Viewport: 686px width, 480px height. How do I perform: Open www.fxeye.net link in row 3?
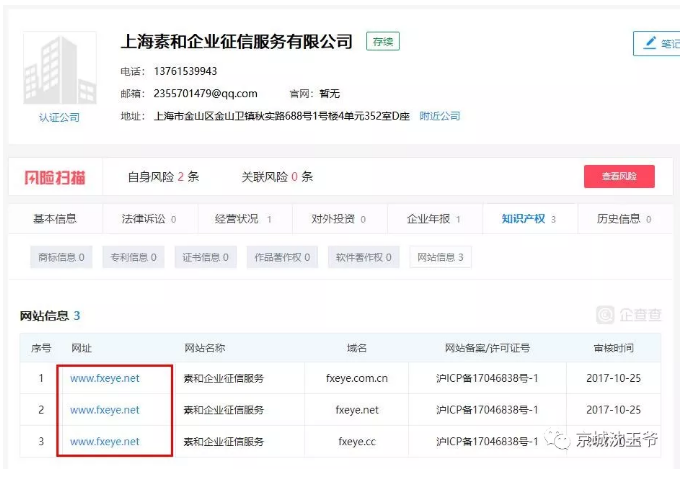[x=105, y=441]
